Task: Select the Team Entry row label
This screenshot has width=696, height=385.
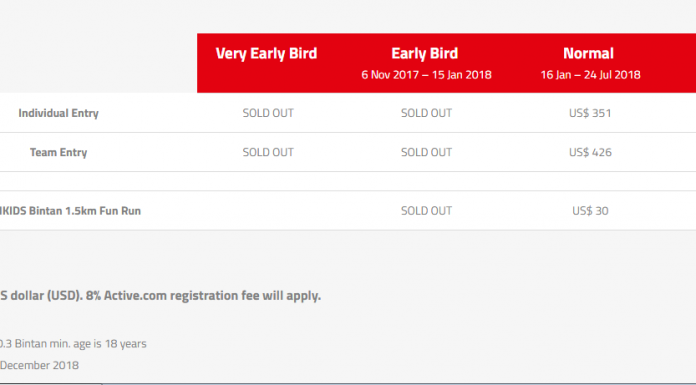Action: pos(58,152)
